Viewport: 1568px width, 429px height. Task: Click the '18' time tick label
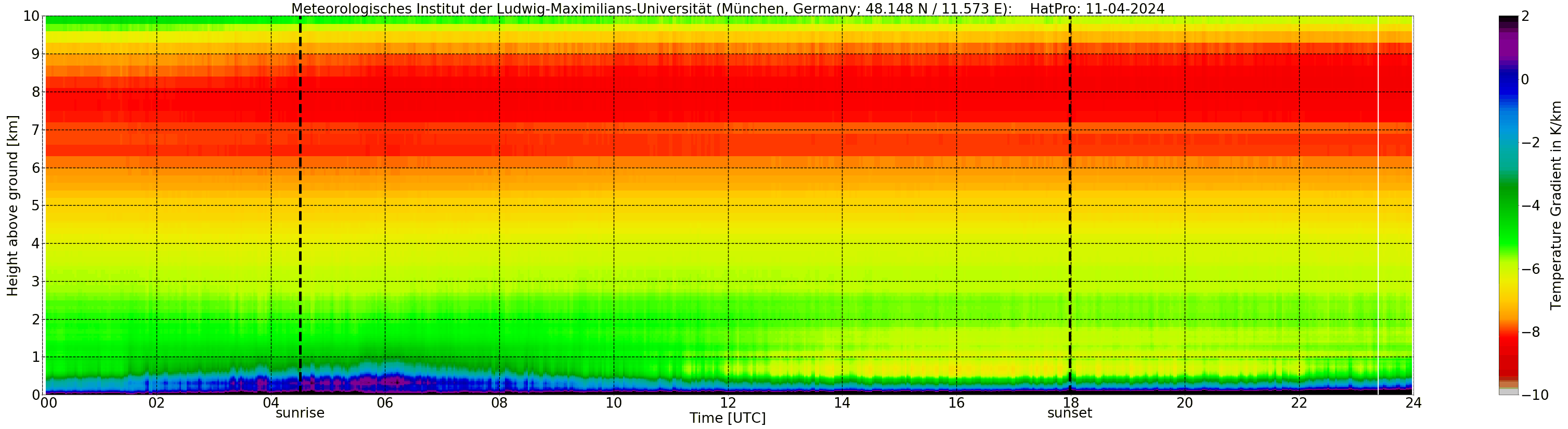[1071, 403]
